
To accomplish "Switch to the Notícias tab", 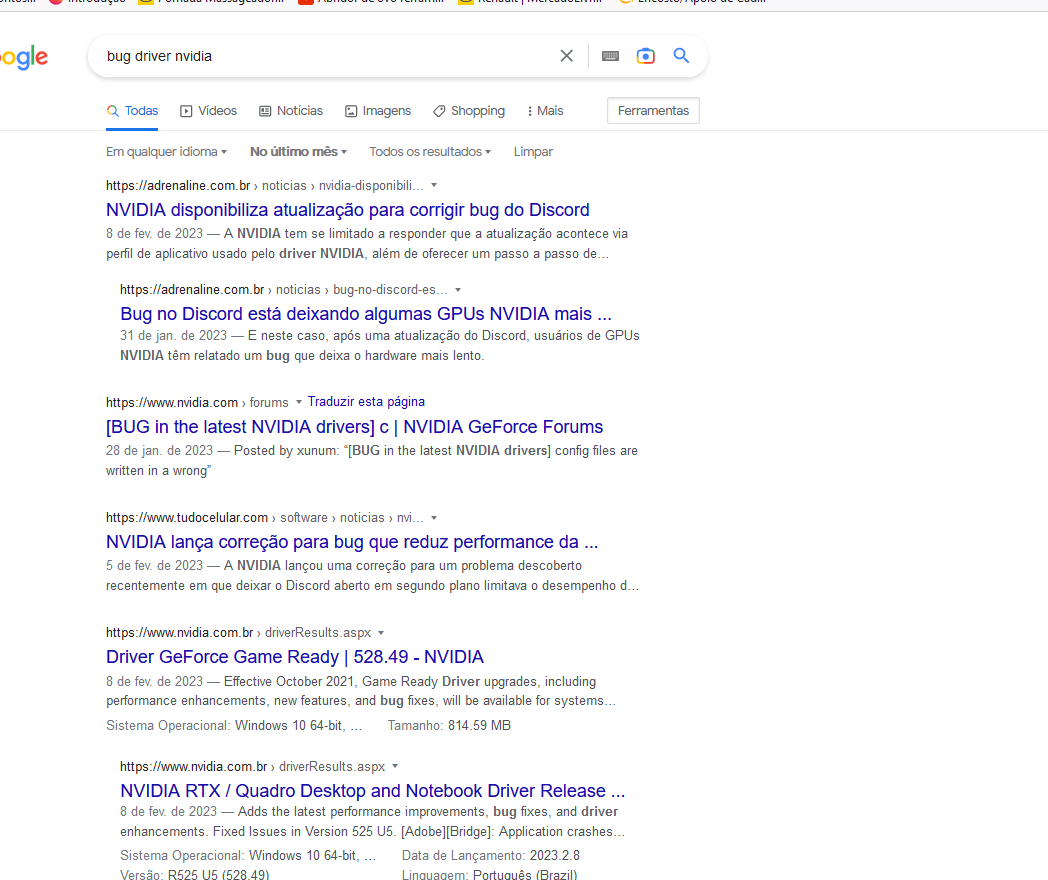I will point(291,111).
